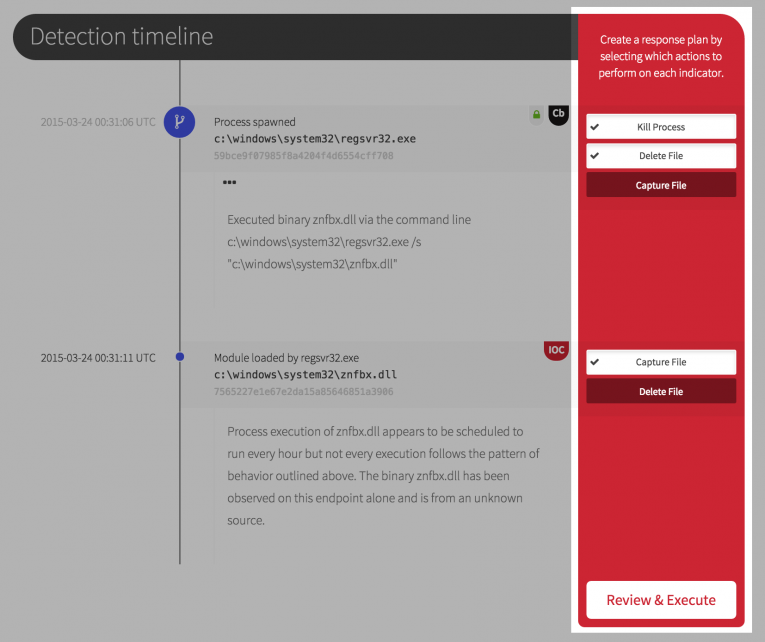Screen dimensions: 765x642
Task: Enable Delete File for znfbx.dll
Action: (x=661, y=391)
